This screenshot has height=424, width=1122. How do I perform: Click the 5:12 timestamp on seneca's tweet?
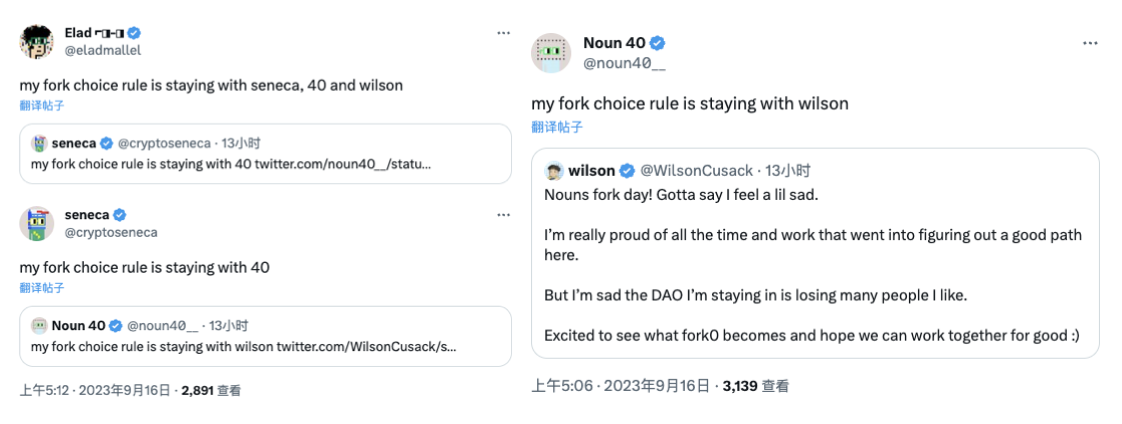pyautogui.click(x=44, y=391)
